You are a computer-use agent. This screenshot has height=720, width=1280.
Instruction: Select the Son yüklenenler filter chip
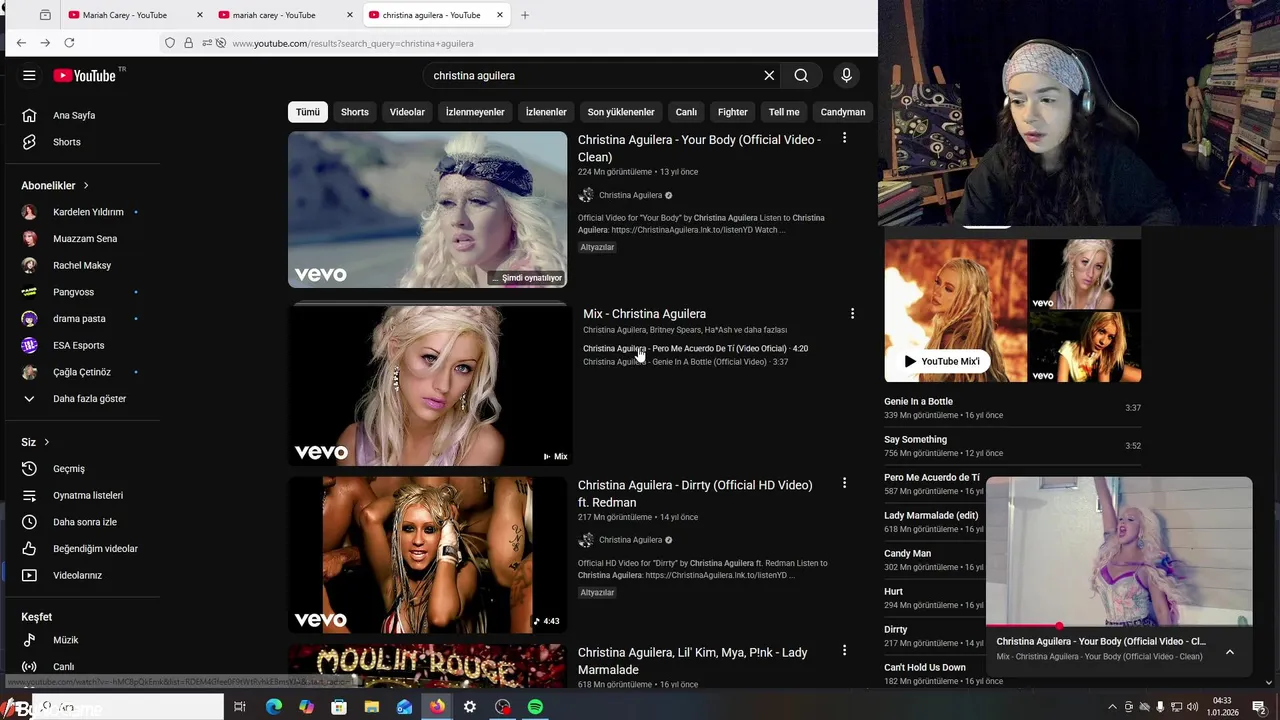(x=621, y=112)
